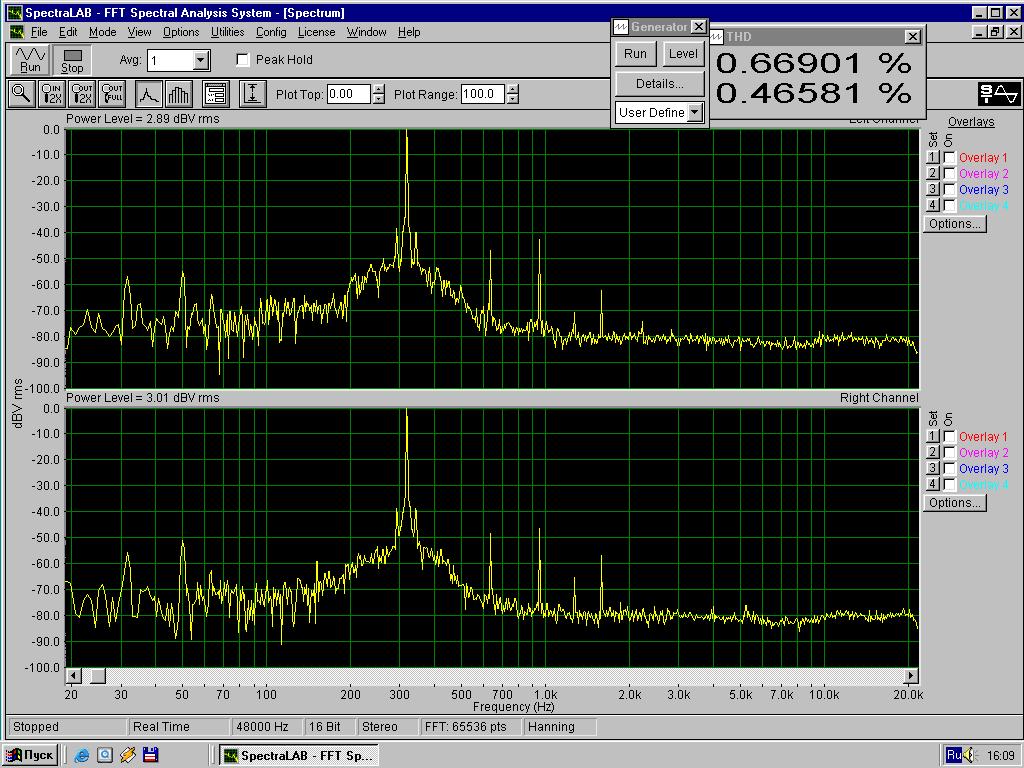Screen dimensions: 1024x768
Task: Select the magnifier zoom tool
Action: (x=20, y=94)
